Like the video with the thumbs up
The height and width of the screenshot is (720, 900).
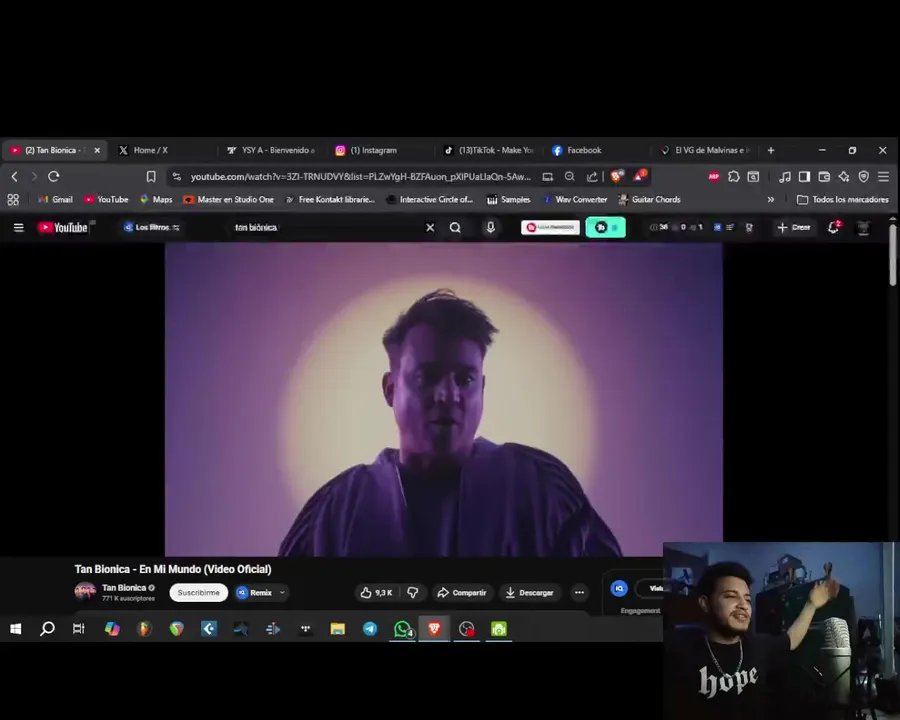click(377, 593)
